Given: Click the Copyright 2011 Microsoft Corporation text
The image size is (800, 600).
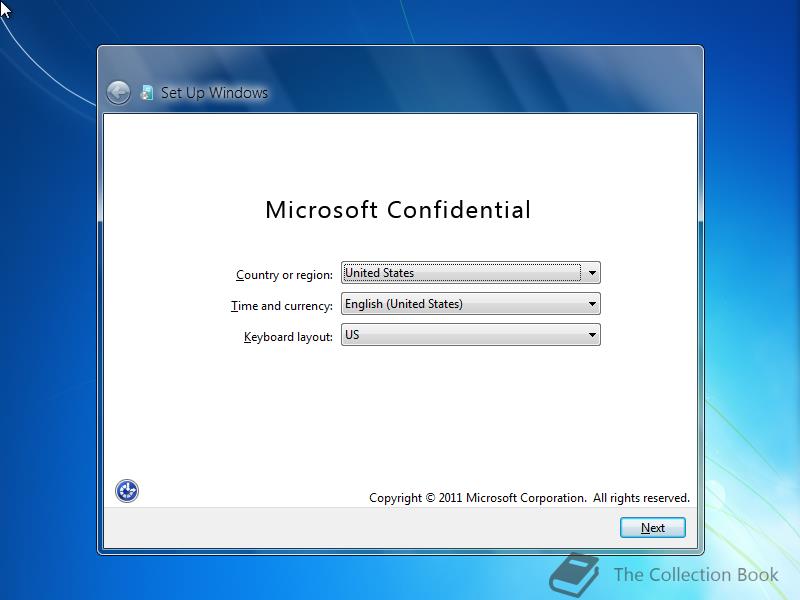Looking at the screenshot, I should pyautogui.click(x=529, y=497).
